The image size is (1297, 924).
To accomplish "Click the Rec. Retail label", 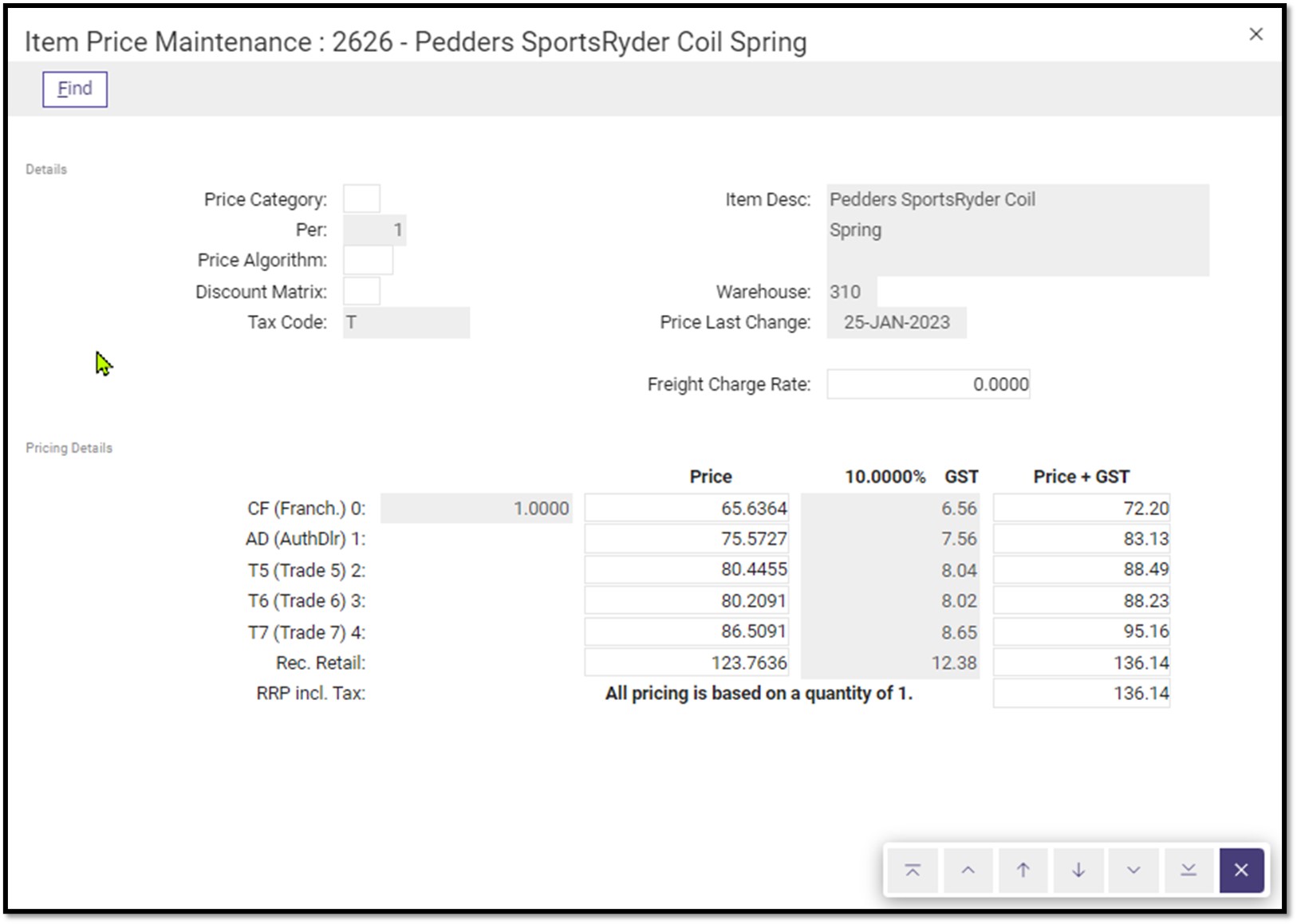I will (321, 663).
